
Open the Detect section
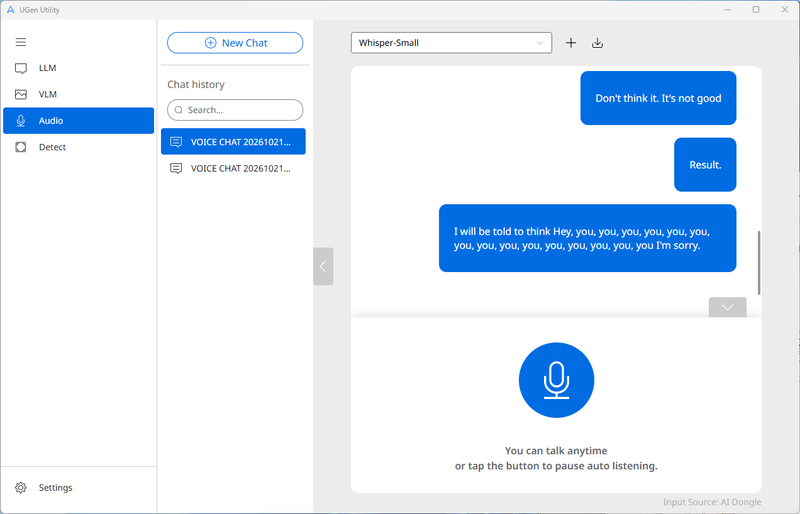tap(79, 147)
